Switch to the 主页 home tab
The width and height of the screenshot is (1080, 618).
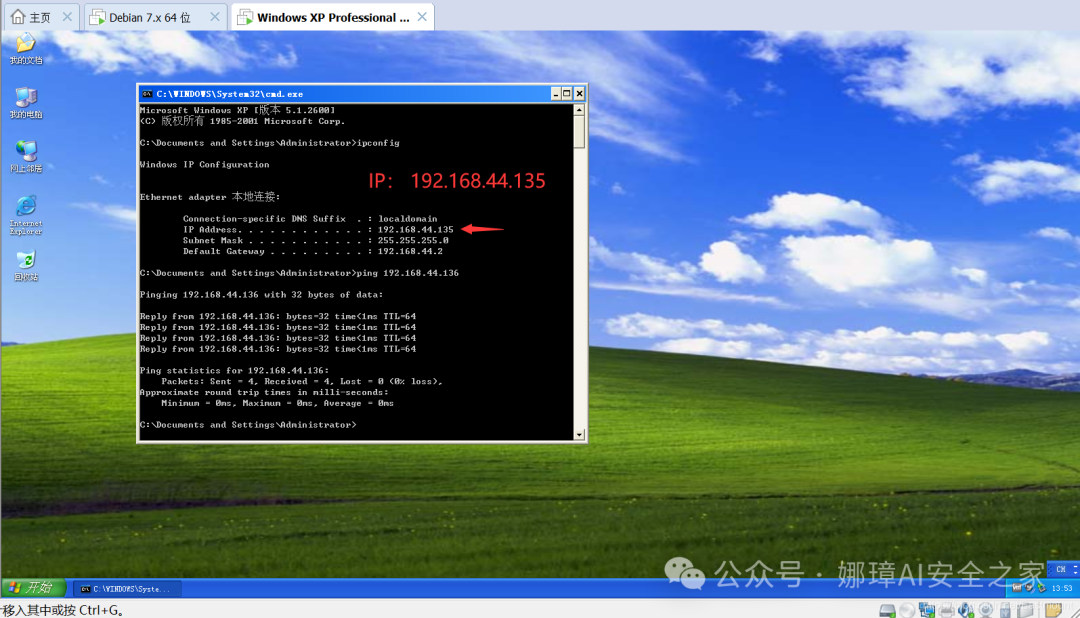point(32,17)
